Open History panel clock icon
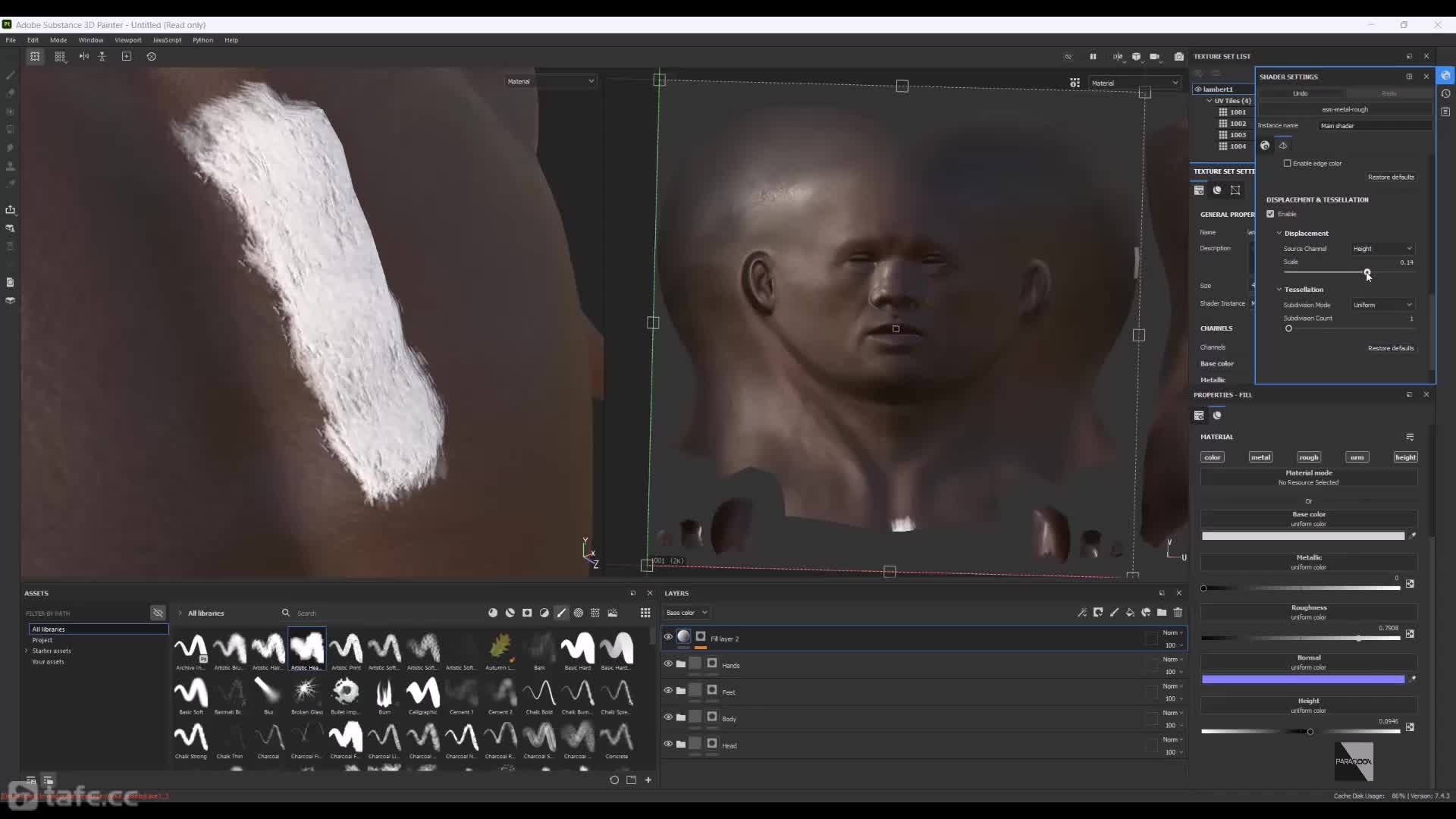 pyautogui.click(x=1445, y=94)
